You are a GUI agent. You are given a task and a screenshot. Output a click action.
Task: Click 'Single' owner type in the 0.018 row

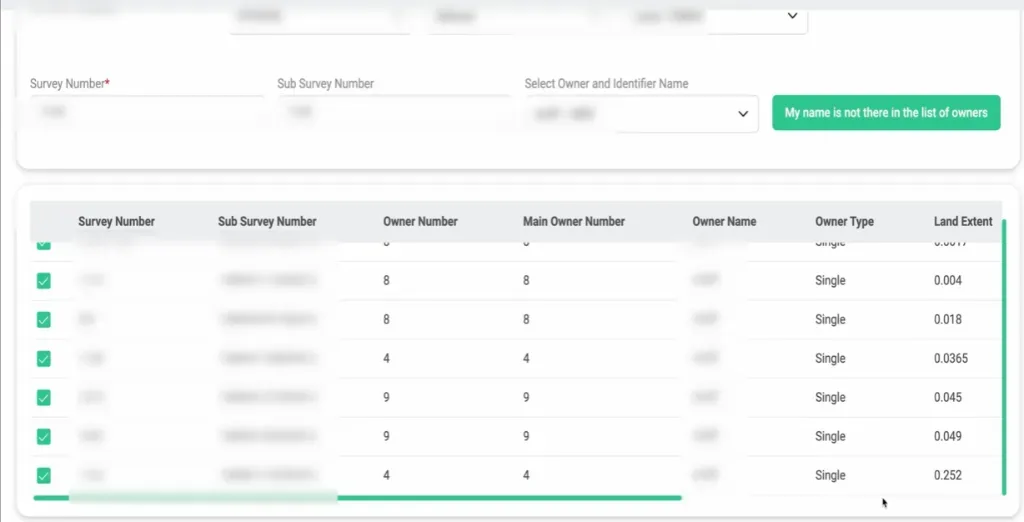[x=830, y=319]
